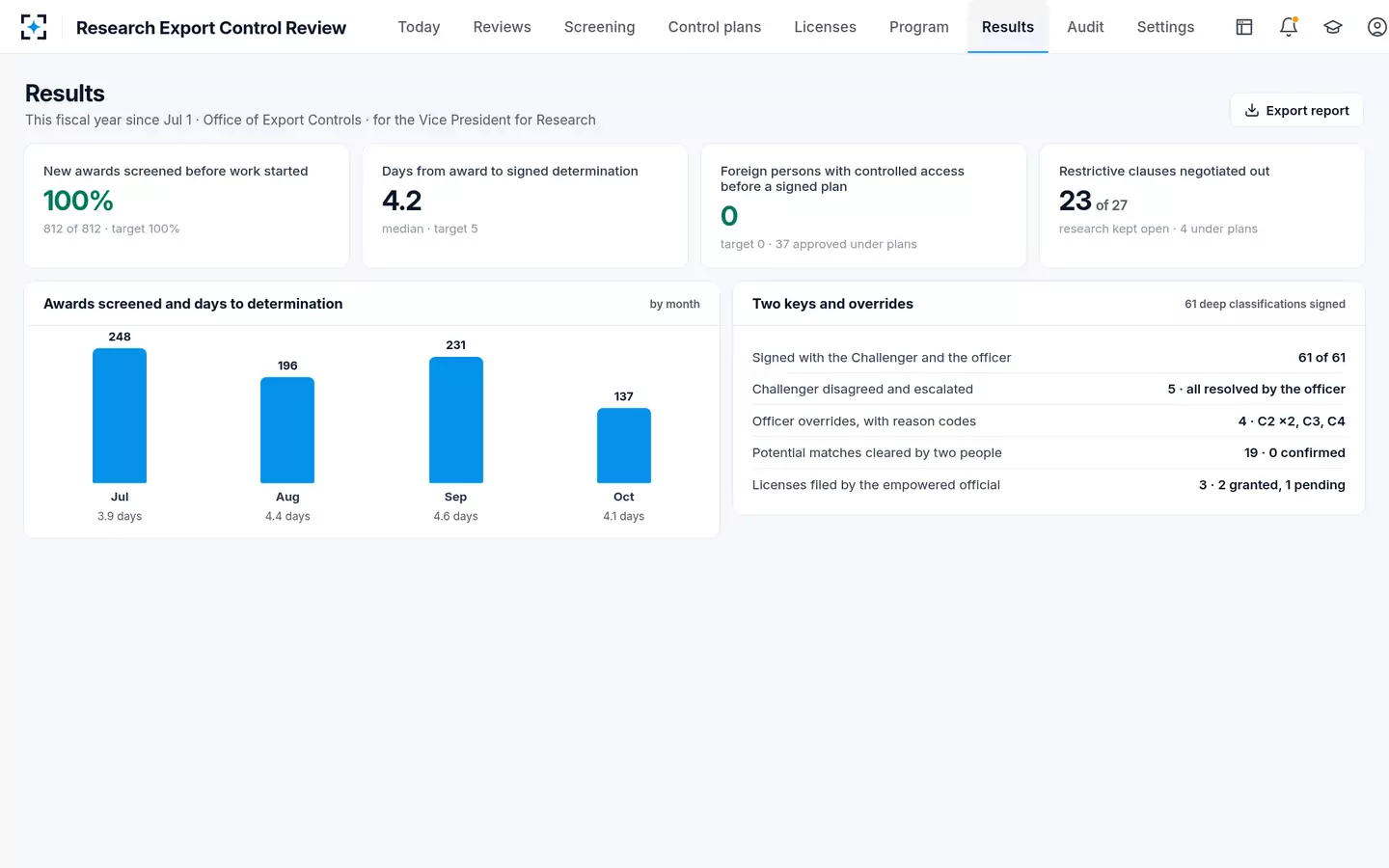
Task: Open notifications bell
Action: (x=1289, y=27)
